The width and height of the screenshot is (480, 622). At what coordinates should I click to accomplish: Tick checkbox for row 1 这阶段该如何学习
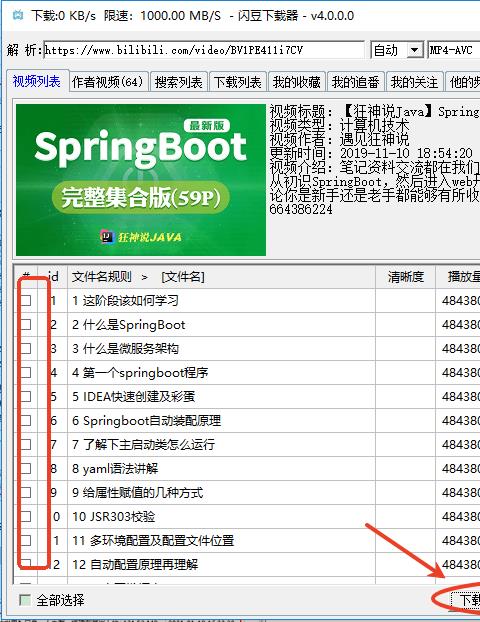[x=26, y=301]
